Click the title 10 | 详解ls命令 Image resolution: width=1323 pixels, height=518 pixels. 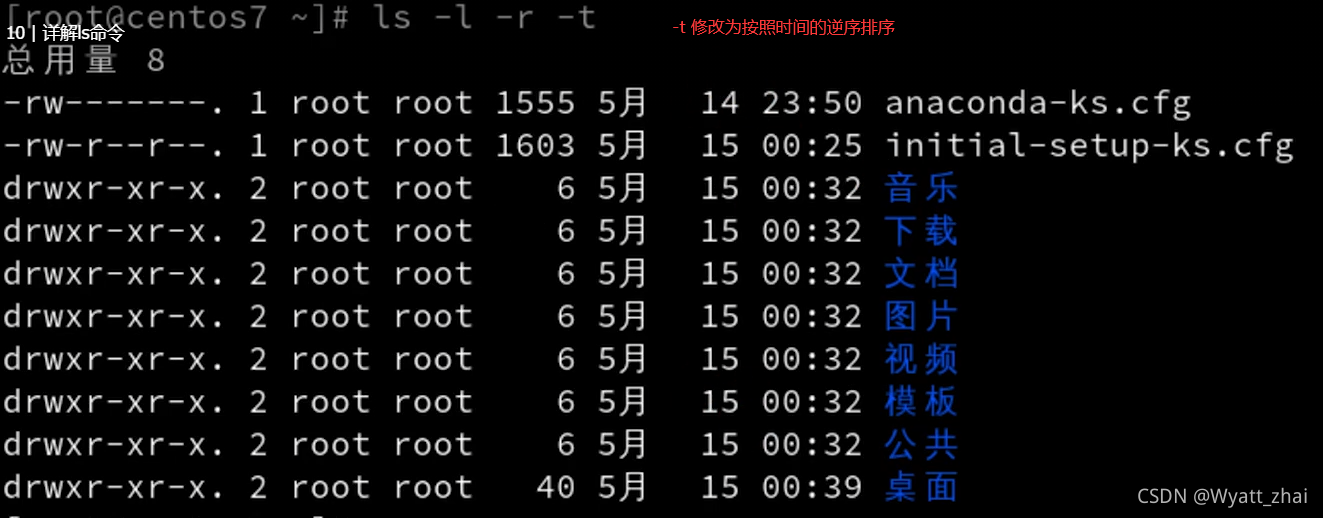[65, 33]
